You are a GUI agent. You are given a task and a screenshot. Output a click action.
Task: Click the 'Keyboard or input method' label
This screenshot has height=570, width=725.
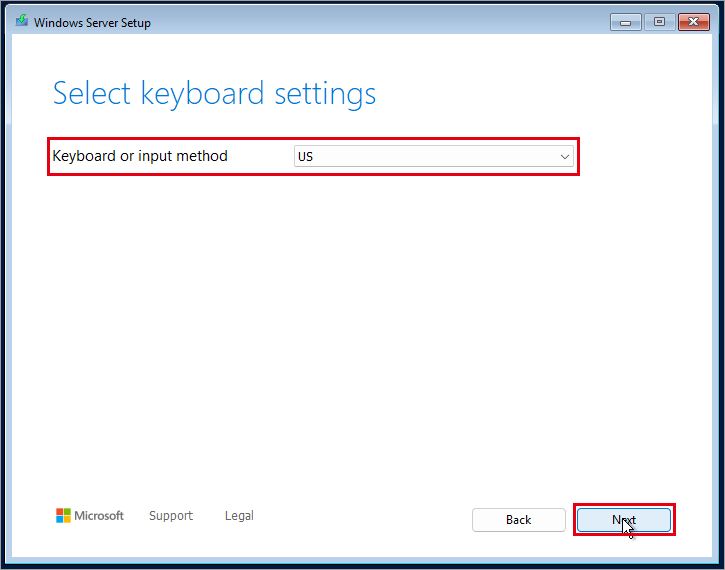coord(140,156)
